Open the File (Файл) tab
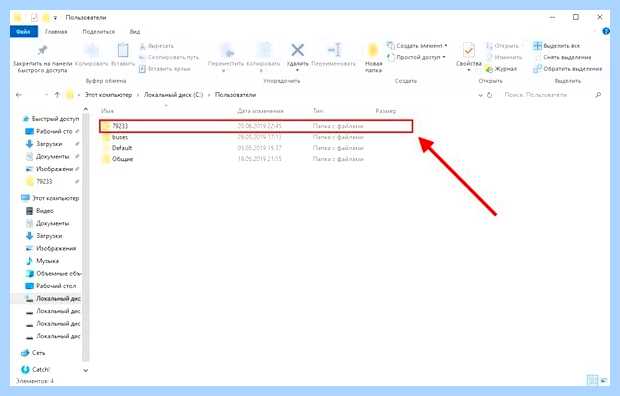 click(24, 32)
